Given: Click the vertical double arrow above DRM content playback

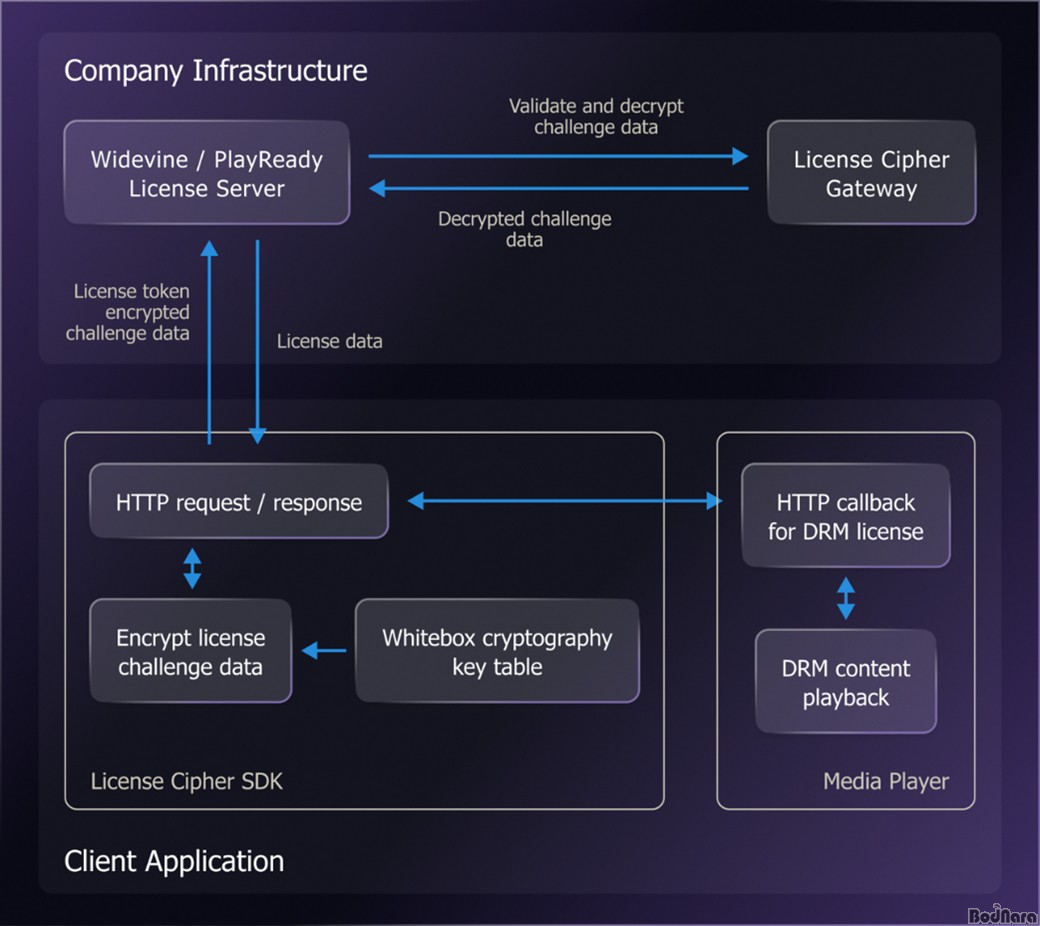Looking at the screenshot, I should point(846,597).
